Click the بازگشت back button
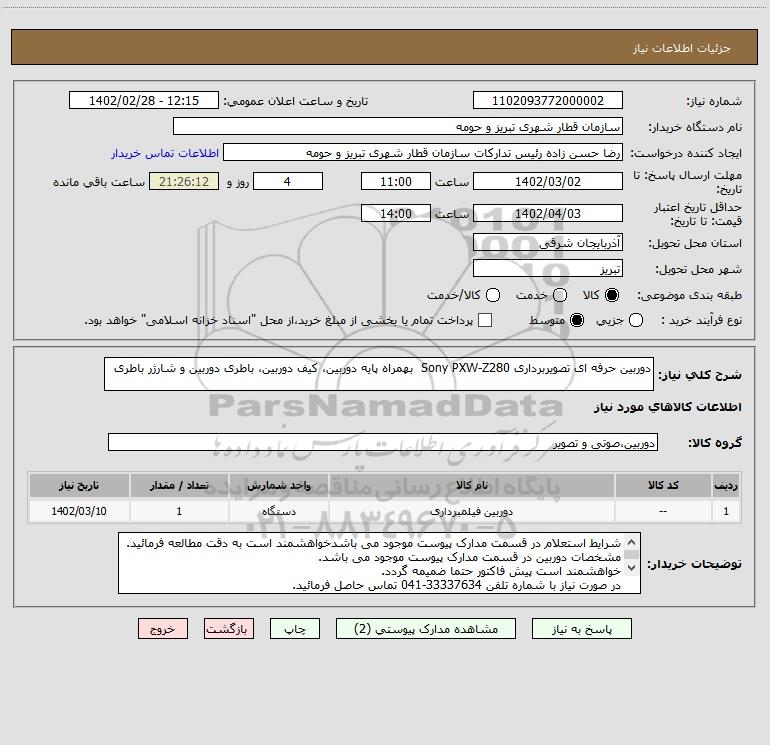 click(229, 629)
